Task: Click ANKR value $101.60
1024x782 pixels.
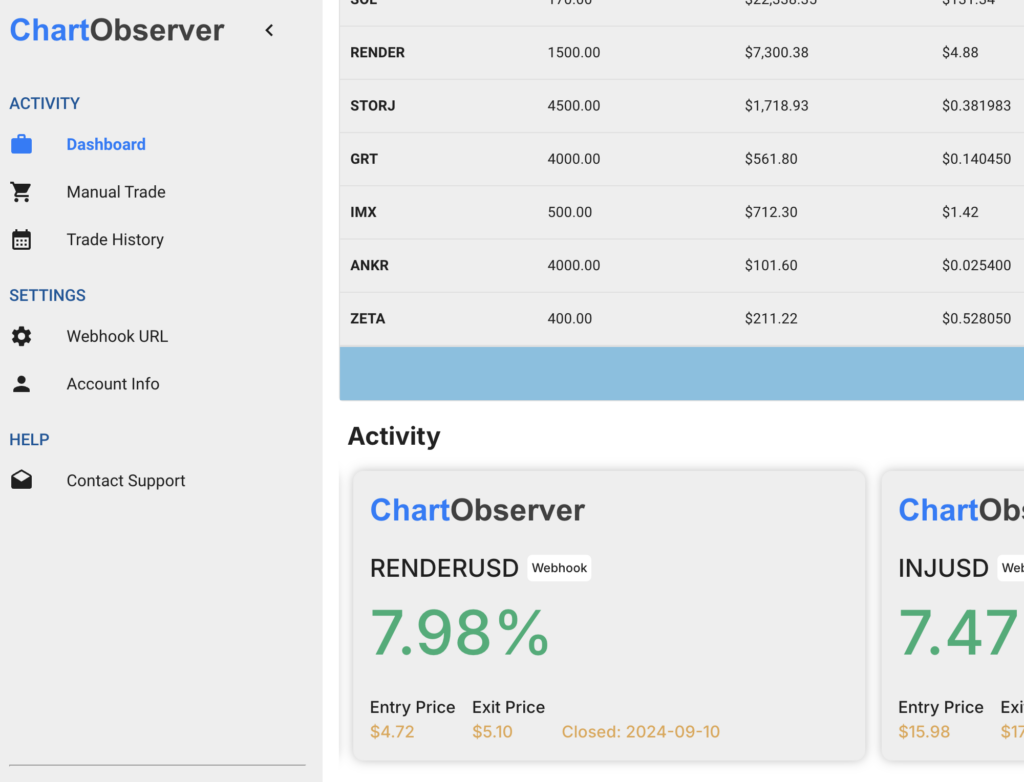Action: tap(771, 266)
